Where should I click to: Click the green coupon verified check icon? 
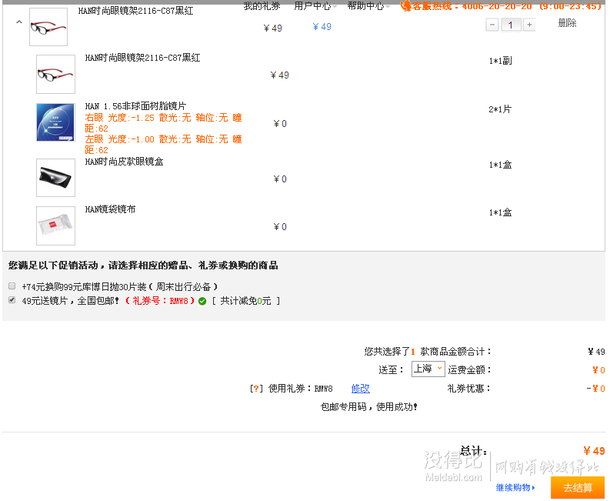click(x=202, y=300)
